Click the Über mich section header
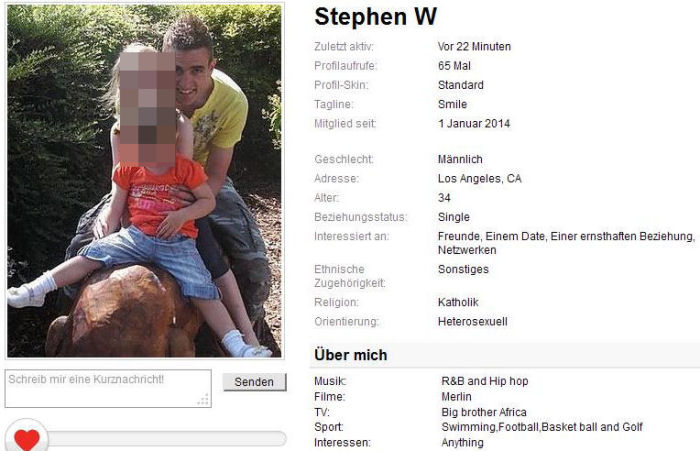700x451 pixels. [350, 355]
